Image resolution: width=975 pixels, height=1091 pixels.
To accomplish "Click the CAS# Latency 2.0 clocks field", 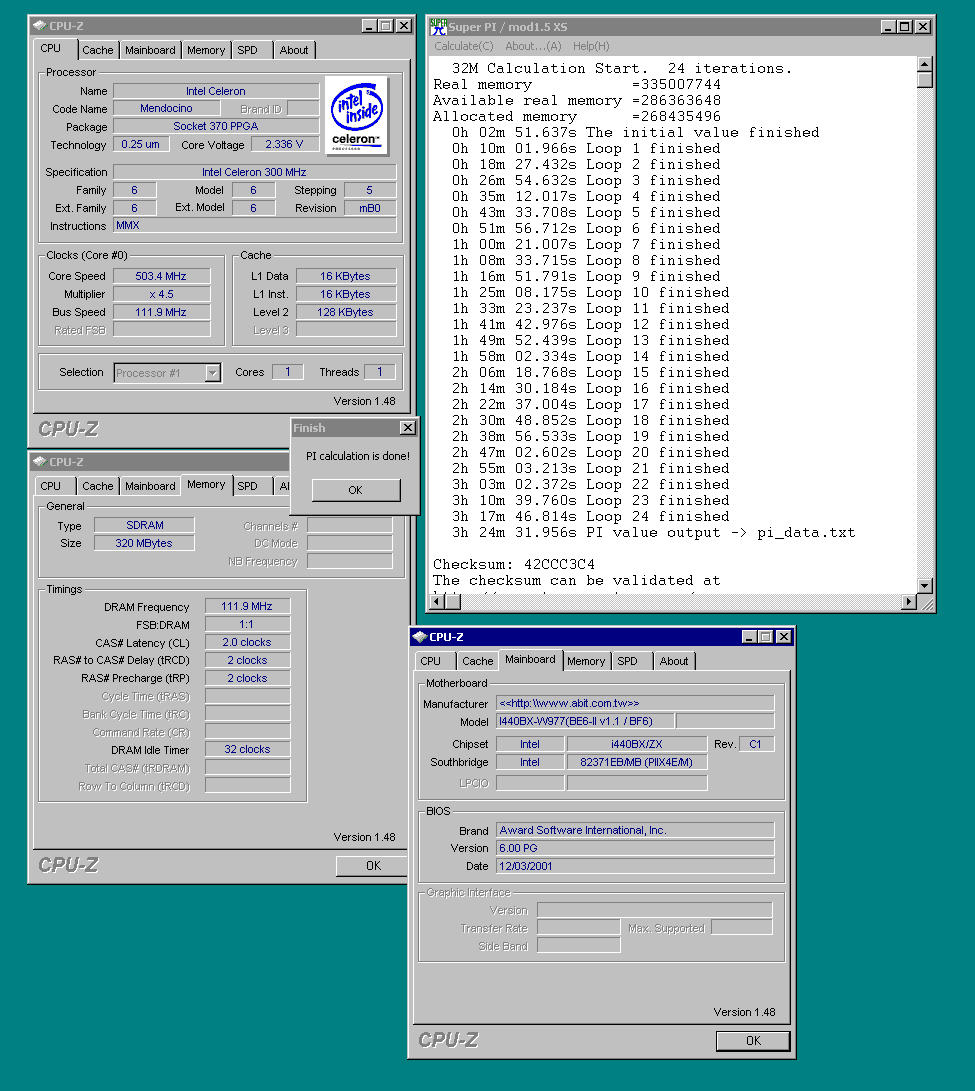I will point(247,642).
